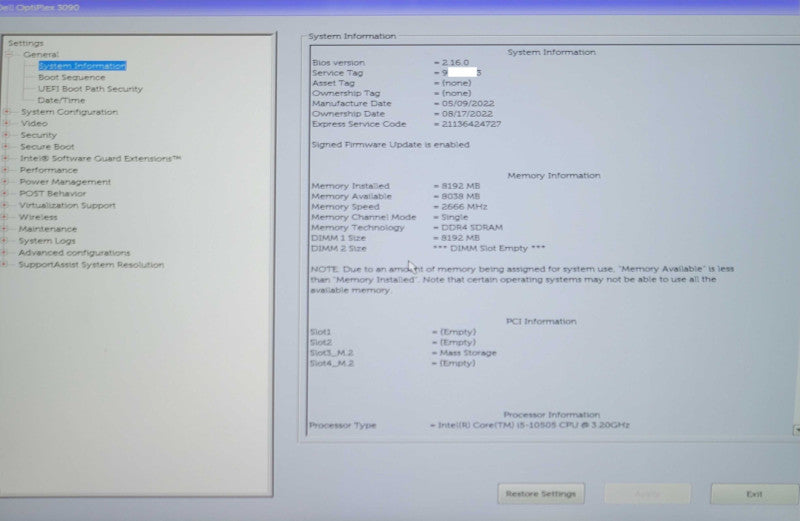Click the DIMM Slot Empty text
This screenshot has height=521, width=800.
click(489, 249)
